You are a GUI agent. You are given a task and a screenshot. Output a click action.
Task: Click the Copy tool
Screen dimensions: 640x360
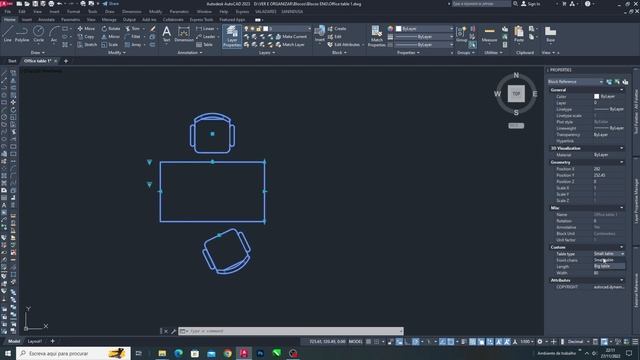pos(86,37)
